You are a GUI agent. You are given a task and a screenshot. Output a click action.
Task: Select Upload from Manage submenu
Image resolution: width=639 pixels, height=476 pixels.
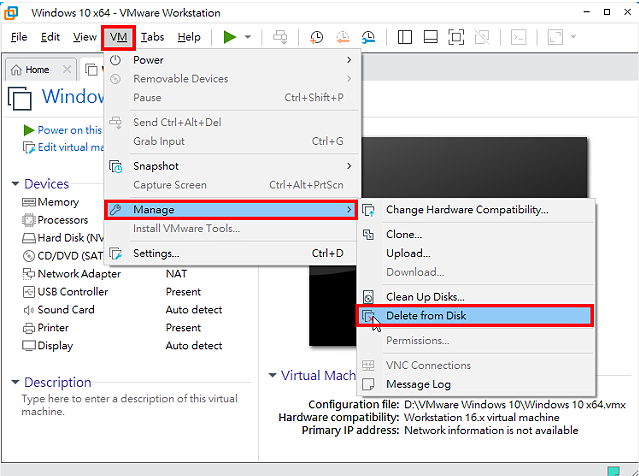pyautogui.click(x=476, y=253)
